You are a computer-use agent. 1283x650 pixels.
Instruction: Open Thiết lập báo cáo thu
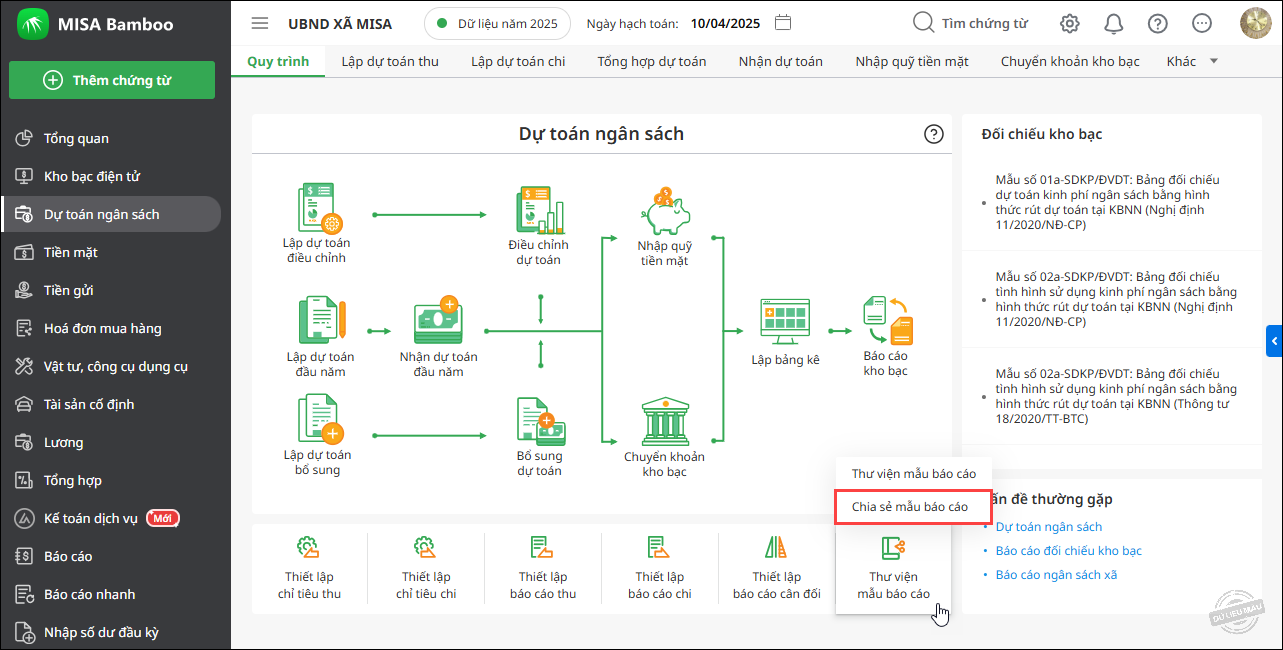point(543,570)
